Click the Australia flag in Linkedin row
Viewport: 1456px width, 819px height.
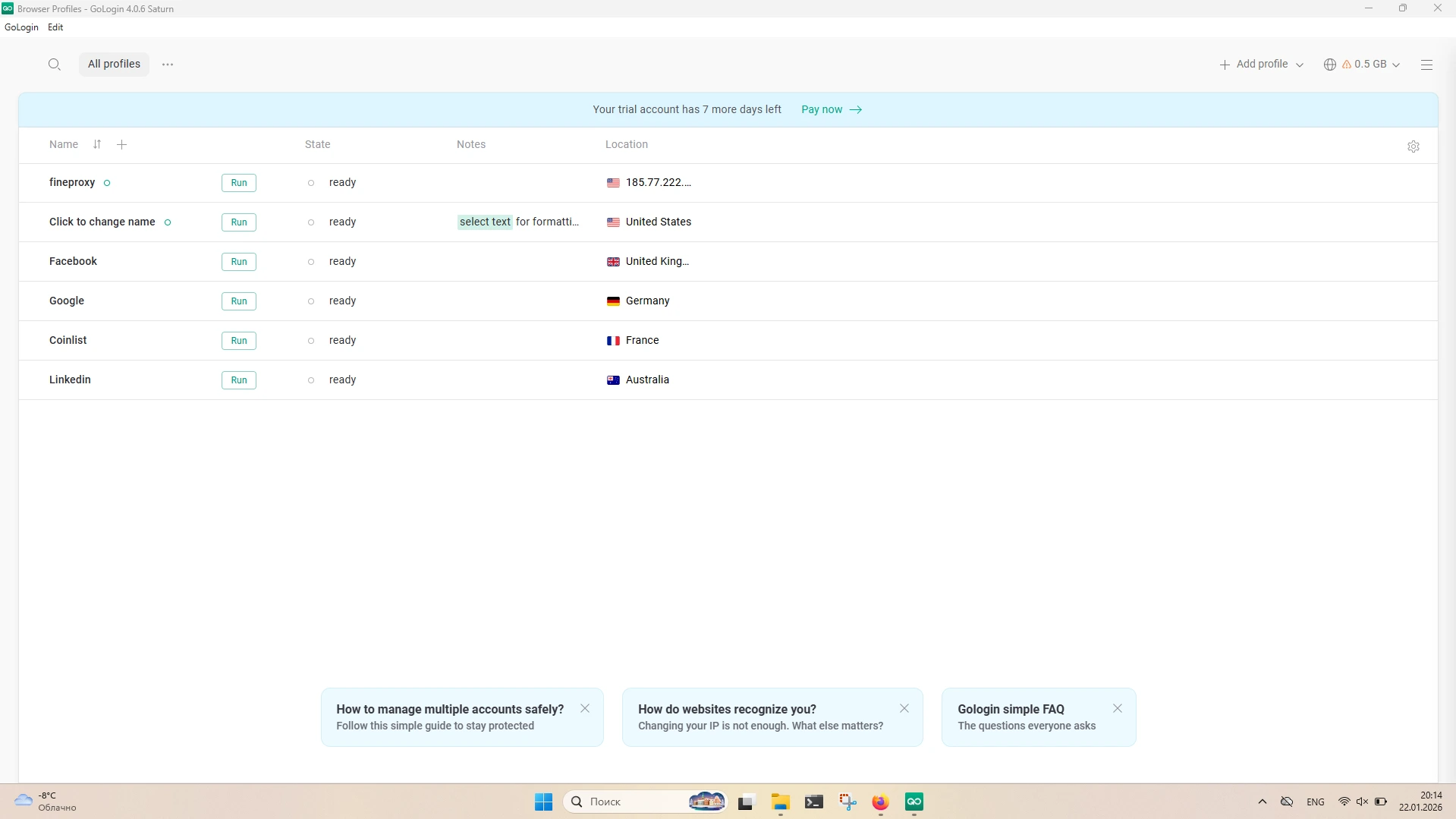point(613,380)
